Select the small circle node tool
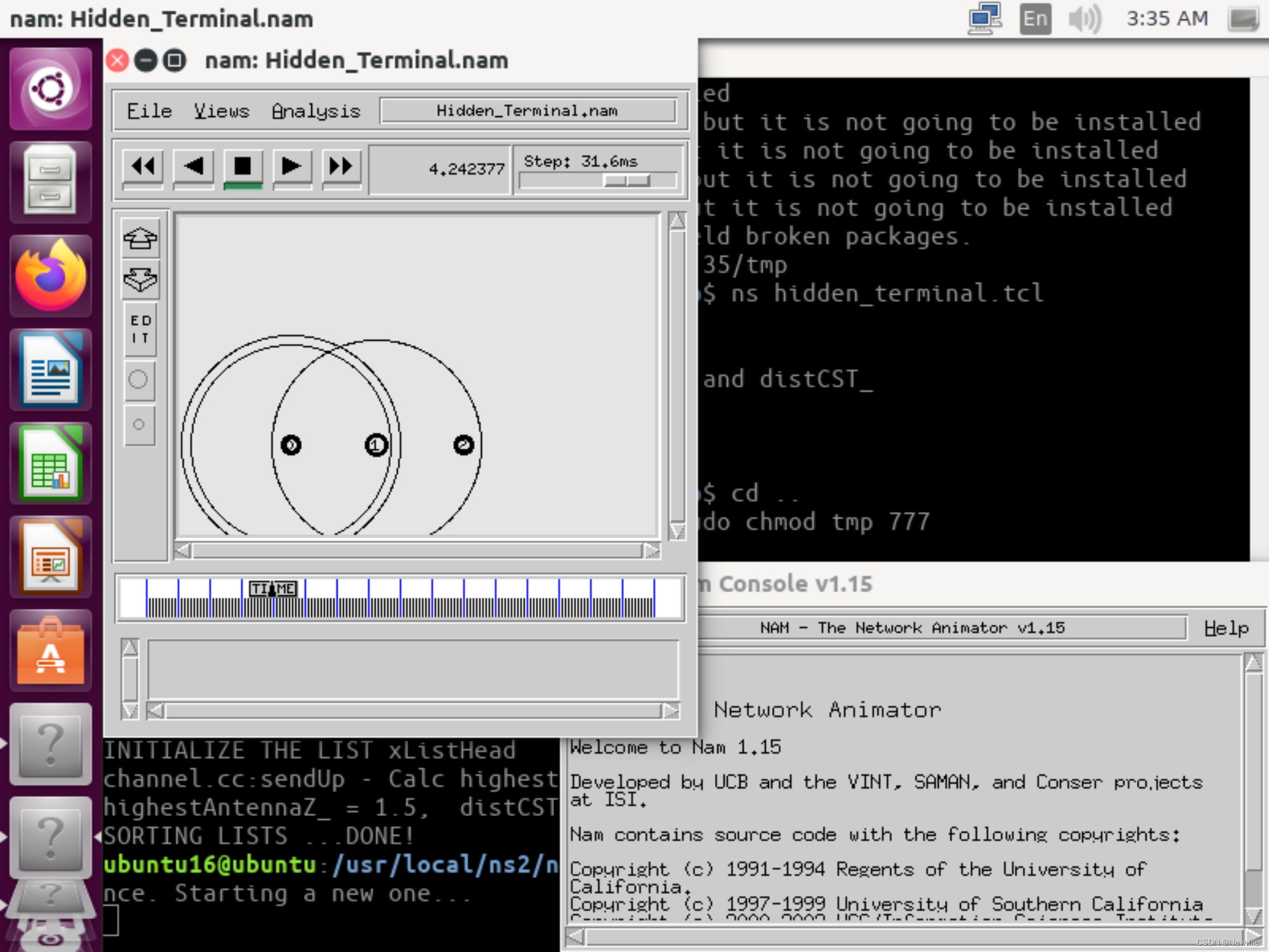 click(139, 425)
